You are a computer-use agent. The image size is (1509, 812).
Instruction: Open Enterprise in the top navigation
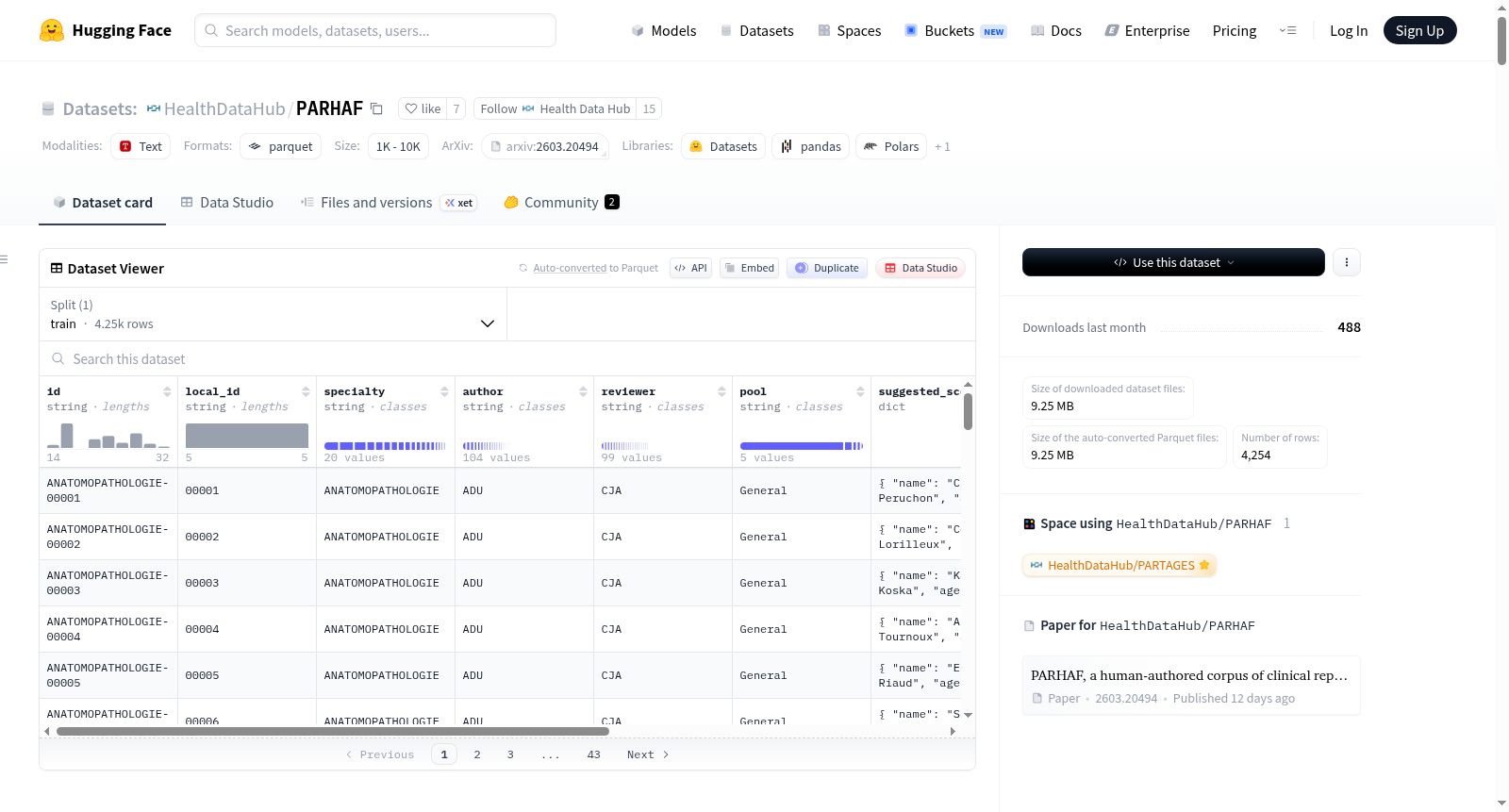click(1147, 30)
